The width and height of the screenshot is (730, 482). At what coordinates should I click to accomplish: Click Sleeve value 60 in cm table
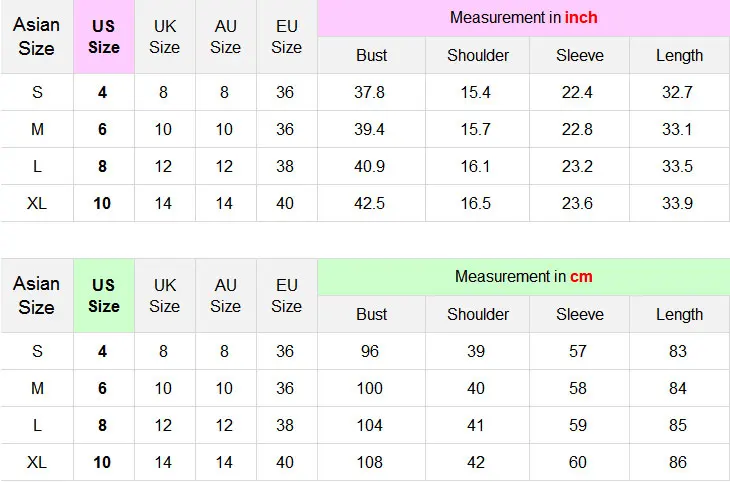pos(577,462)
